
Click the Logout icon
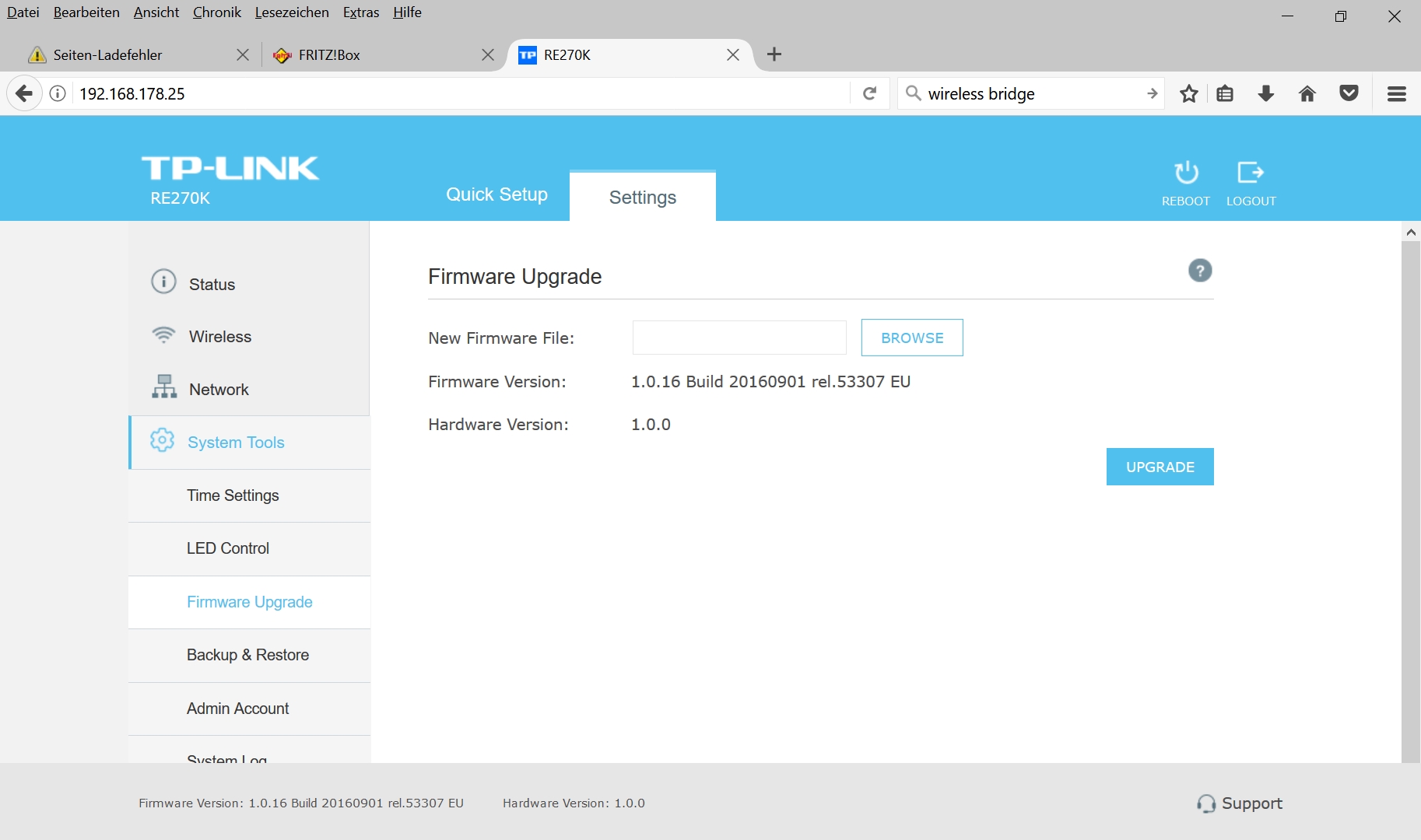[x=1251, y=172]
